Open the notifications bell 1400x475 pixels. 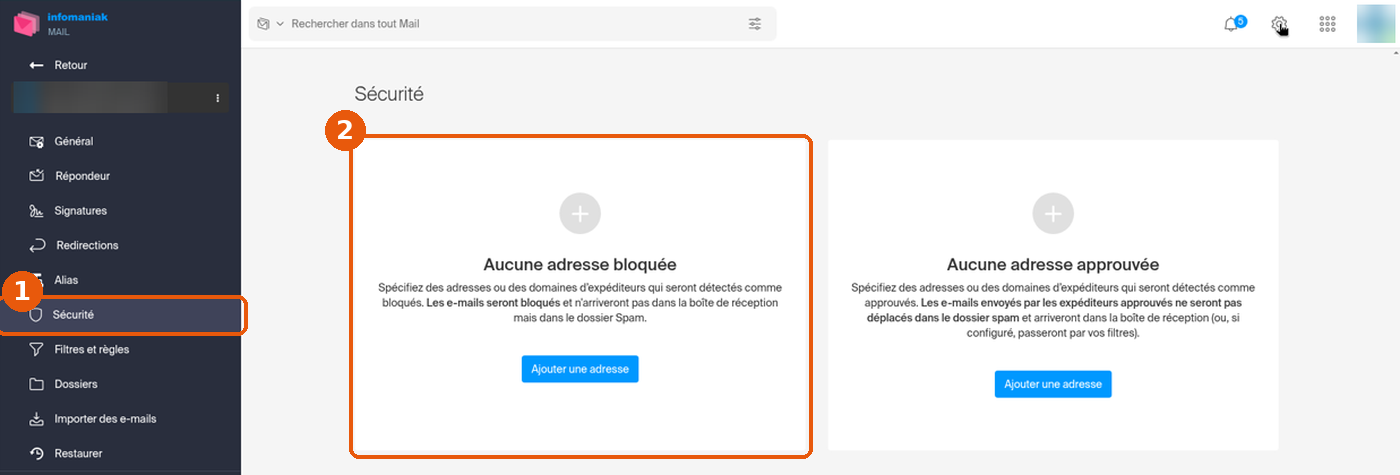tap(1231, 25)
